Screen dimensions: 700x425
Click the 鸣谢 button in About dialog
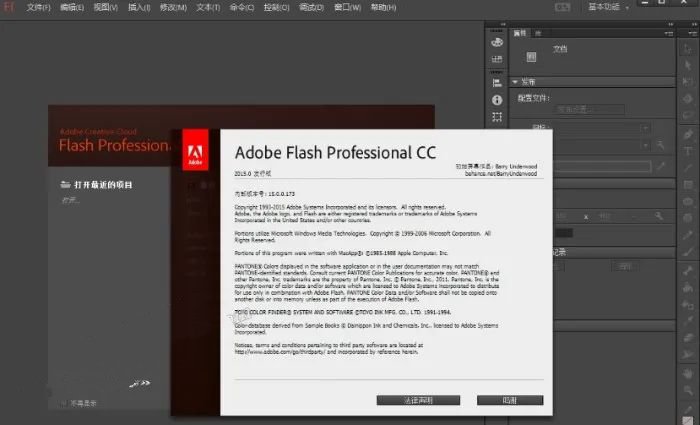[x=510, y=400]
